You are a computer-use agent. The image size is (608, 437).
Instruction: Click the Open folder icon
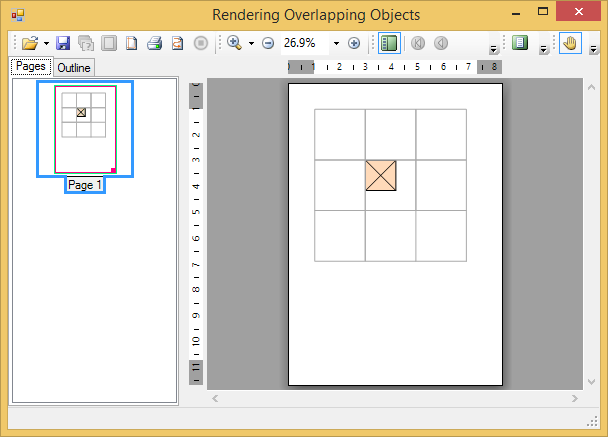coord(30,43)
